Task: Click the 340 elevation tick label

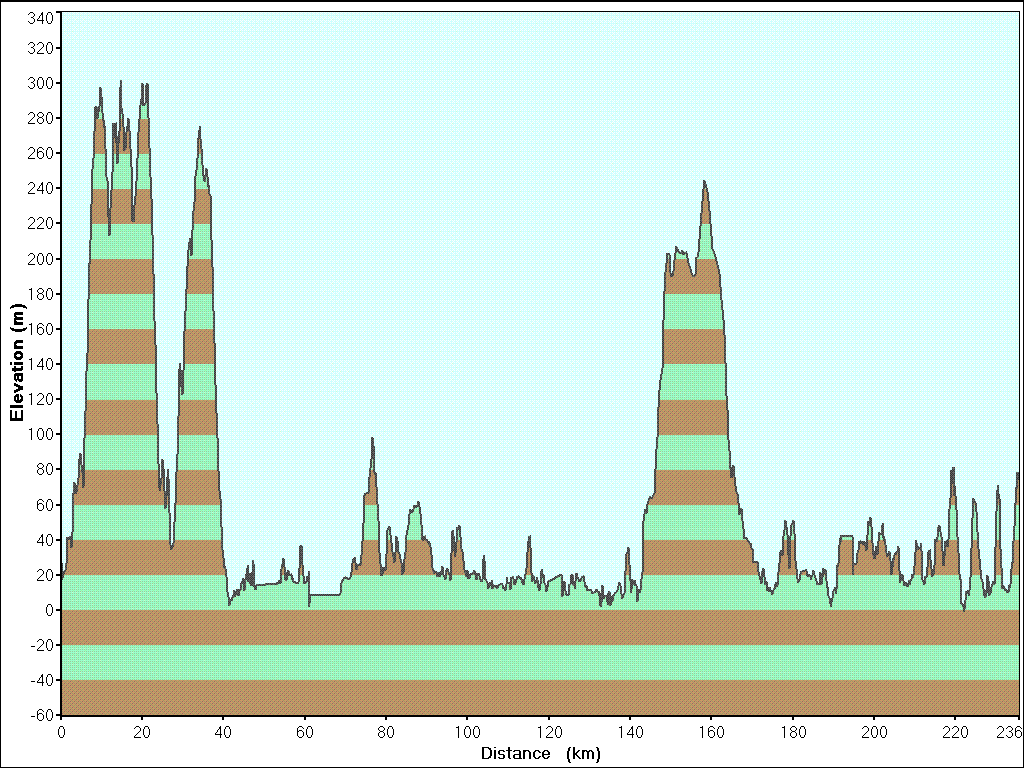Action: coord(40,18)
